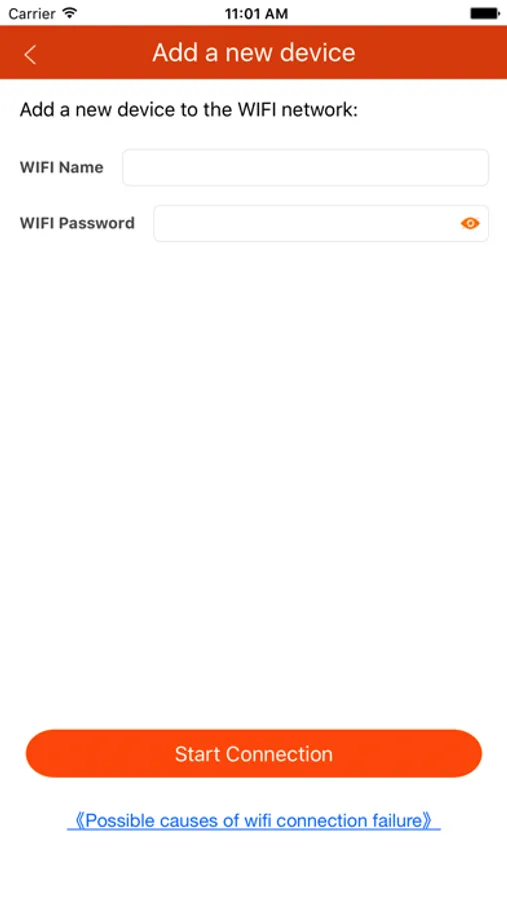Click the Start Connection button

(x=254, y=754)
